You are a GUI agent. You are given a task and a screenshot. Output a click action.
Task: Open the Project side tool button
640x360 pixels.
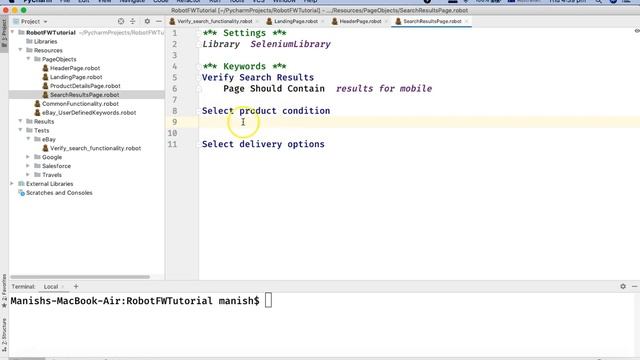(x=4, y=35)
